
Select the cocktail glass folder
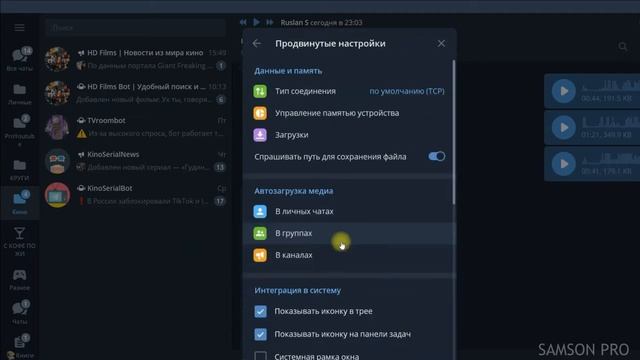coord(20,241)
